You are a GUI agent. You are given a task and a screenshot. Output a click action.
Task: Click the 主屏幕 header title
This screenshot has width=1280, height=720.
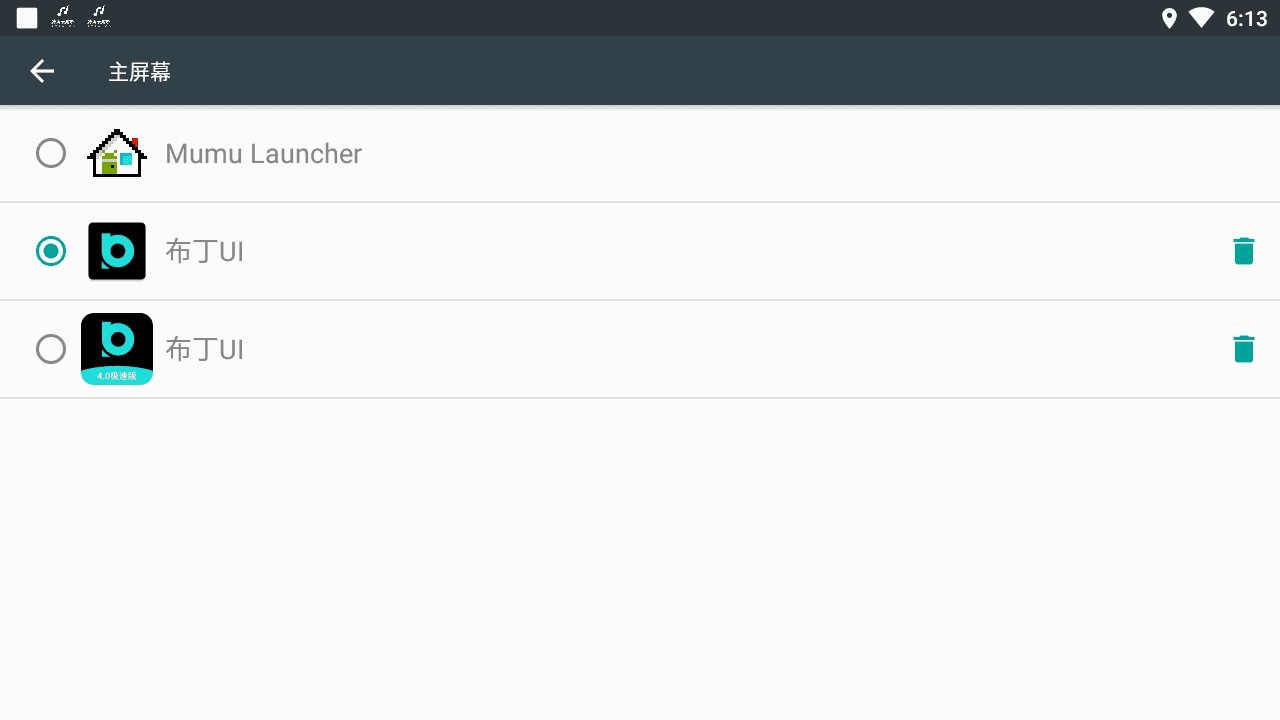pyautogui.click(x=140, y=72)
